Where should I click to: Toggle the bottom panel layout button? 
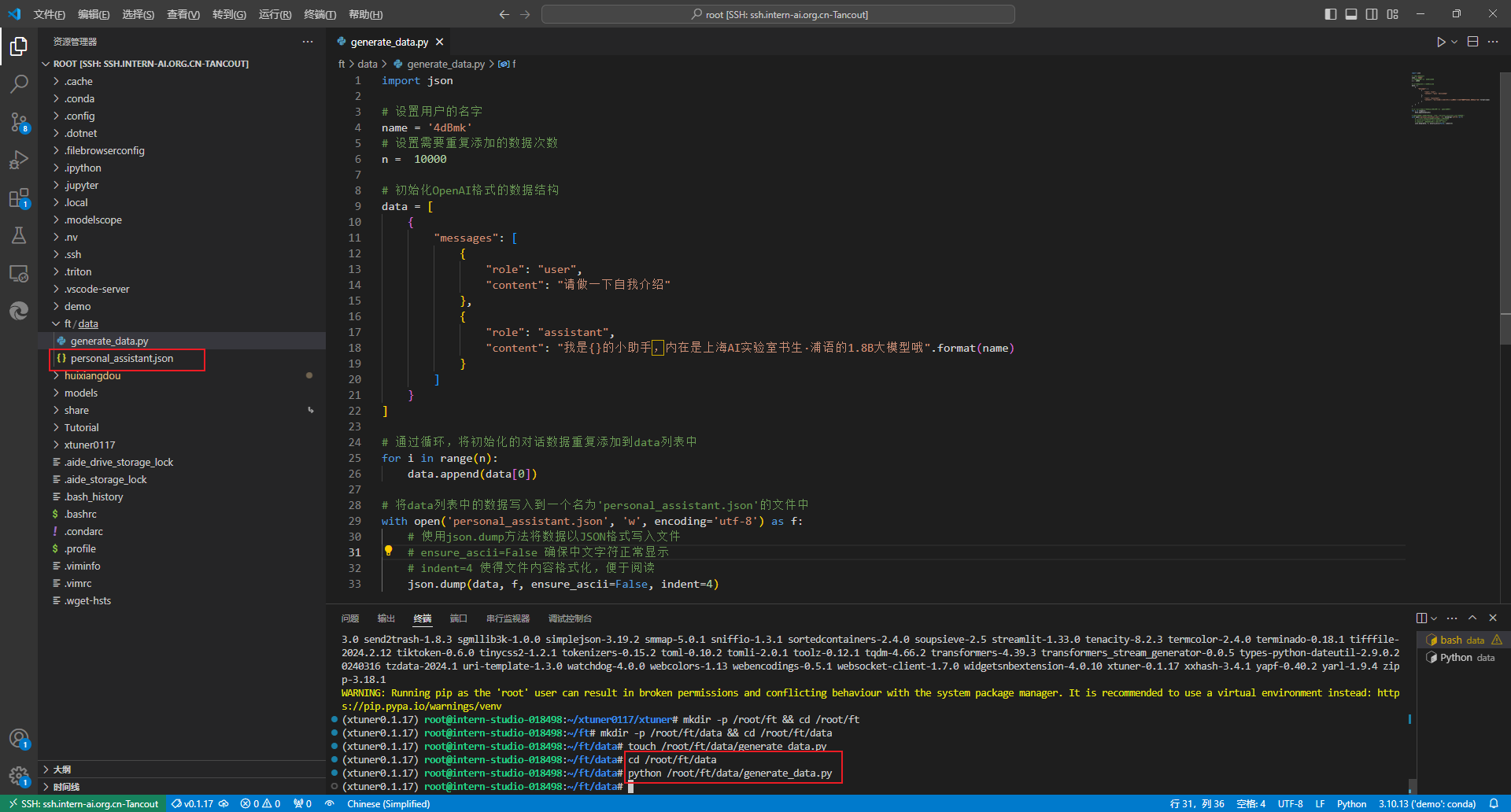click(x=1351, y=14)
